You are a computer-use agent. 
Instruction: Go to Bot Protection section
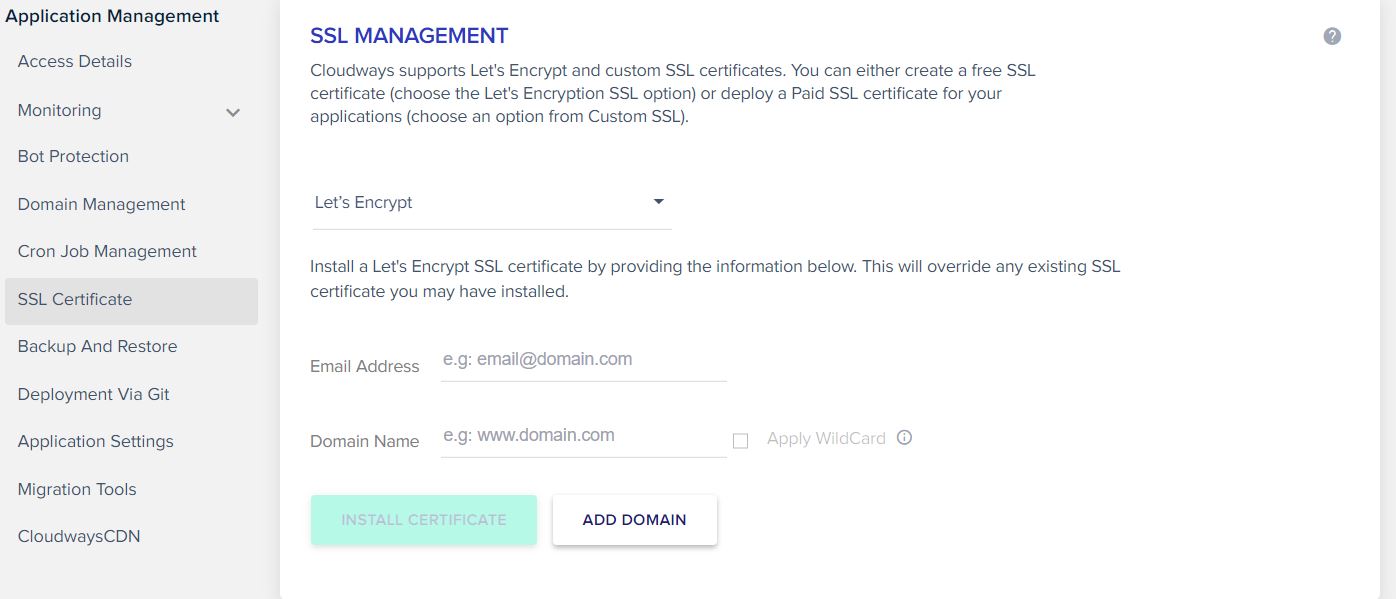point(73,156)
